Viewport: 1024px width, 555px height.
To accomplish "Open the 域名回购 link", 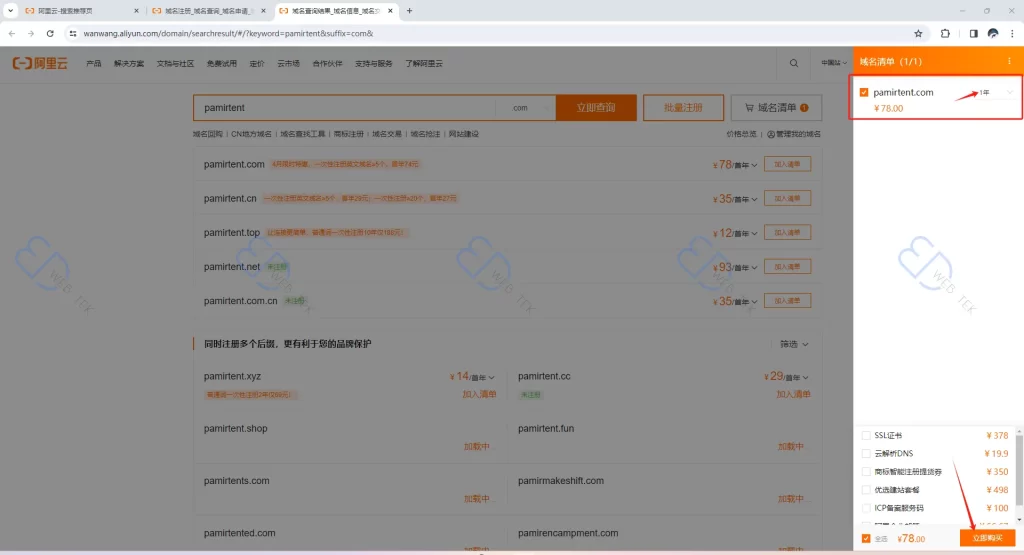I will [208, 134].
